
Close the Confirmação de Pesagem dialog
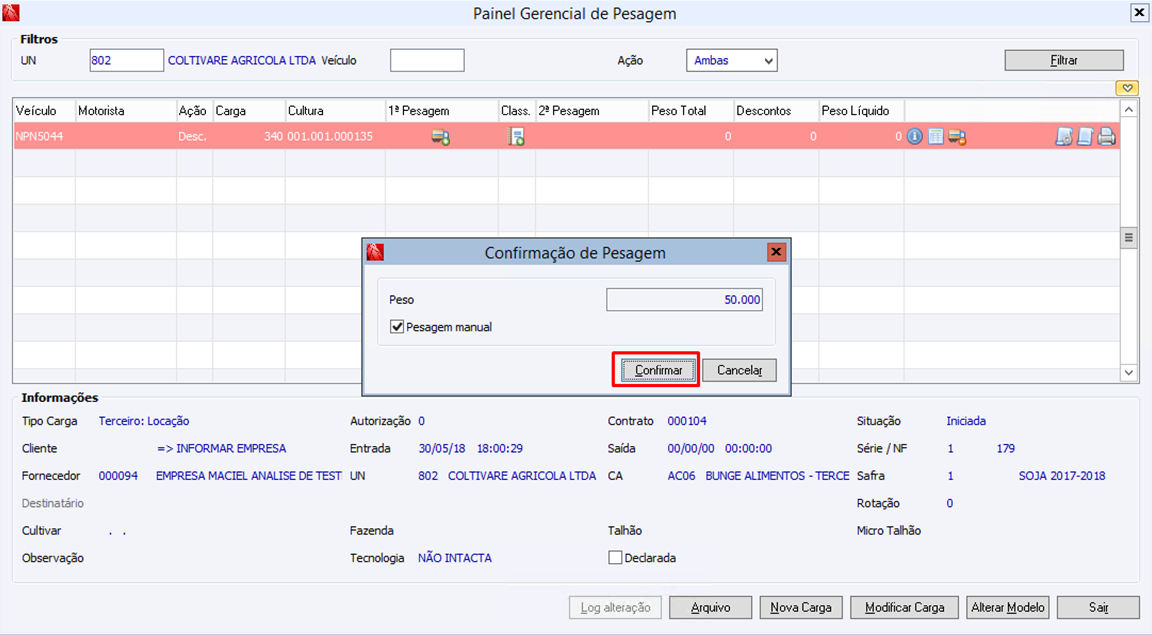click(776, 252)
